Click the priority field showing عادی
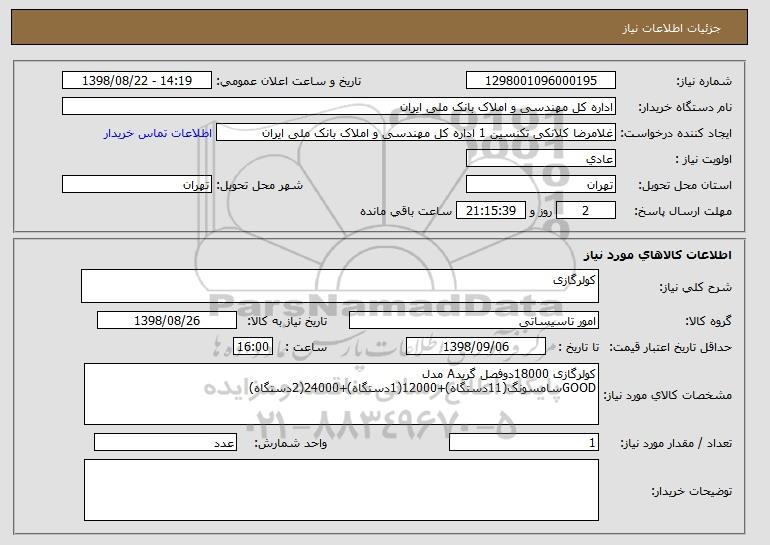The height and width of the screenshot is (545, 770). coord(541,159)
